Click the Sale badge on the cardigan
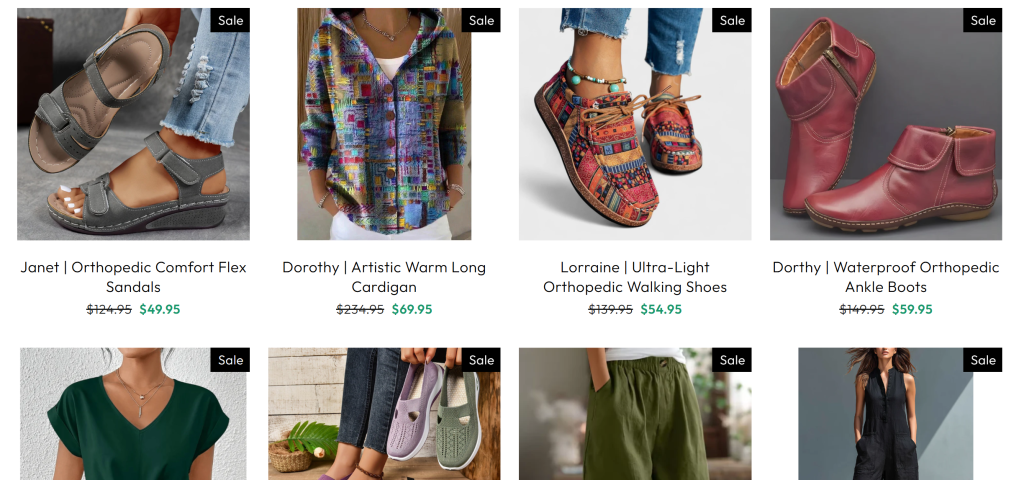 (481, 20)
